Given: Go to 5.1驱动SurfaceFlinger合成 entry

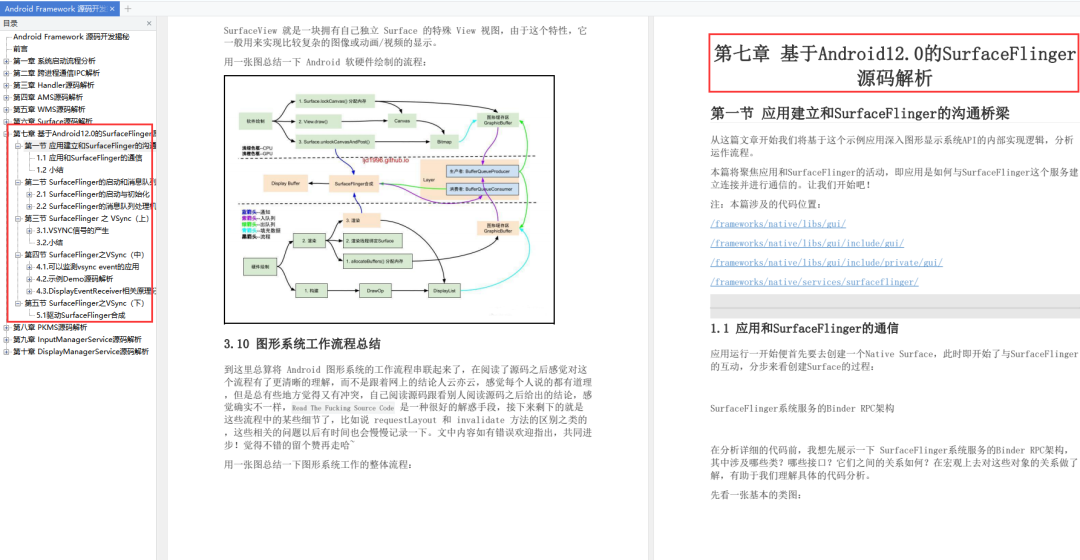Looking at the screenshot, I should click(x=81, y=315).
